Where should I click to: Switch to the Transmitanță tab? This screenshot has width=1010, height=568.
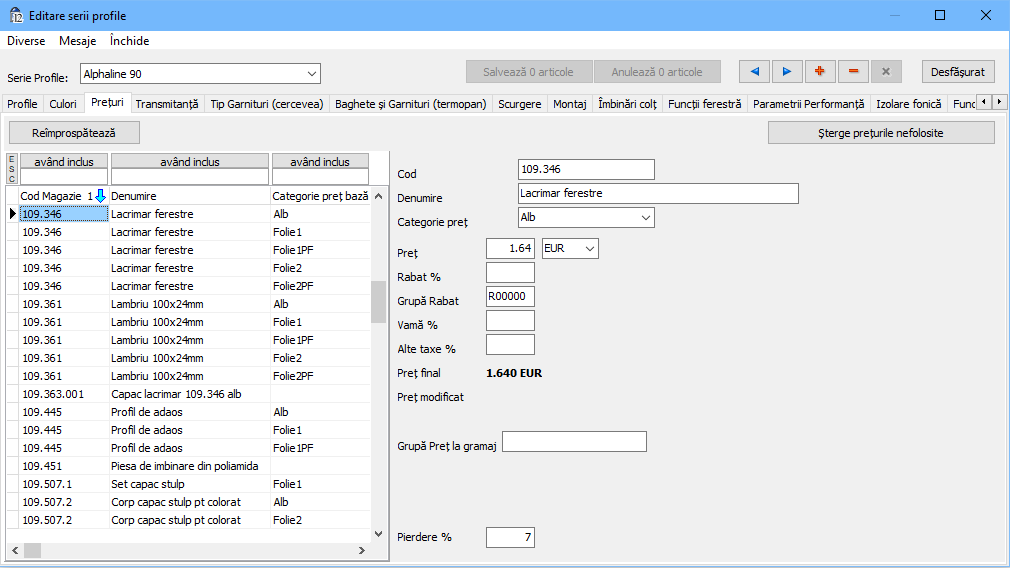click(167, 103)
